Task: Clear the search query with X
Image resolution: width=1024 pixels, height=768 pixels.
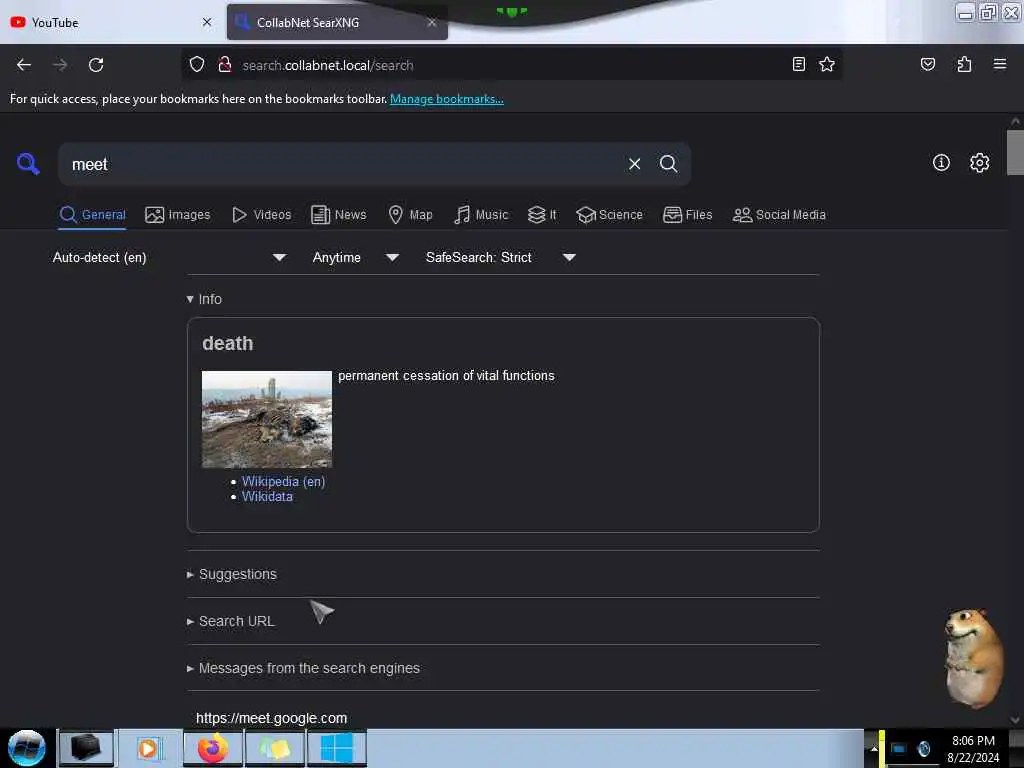Action: tap(634, 164)
